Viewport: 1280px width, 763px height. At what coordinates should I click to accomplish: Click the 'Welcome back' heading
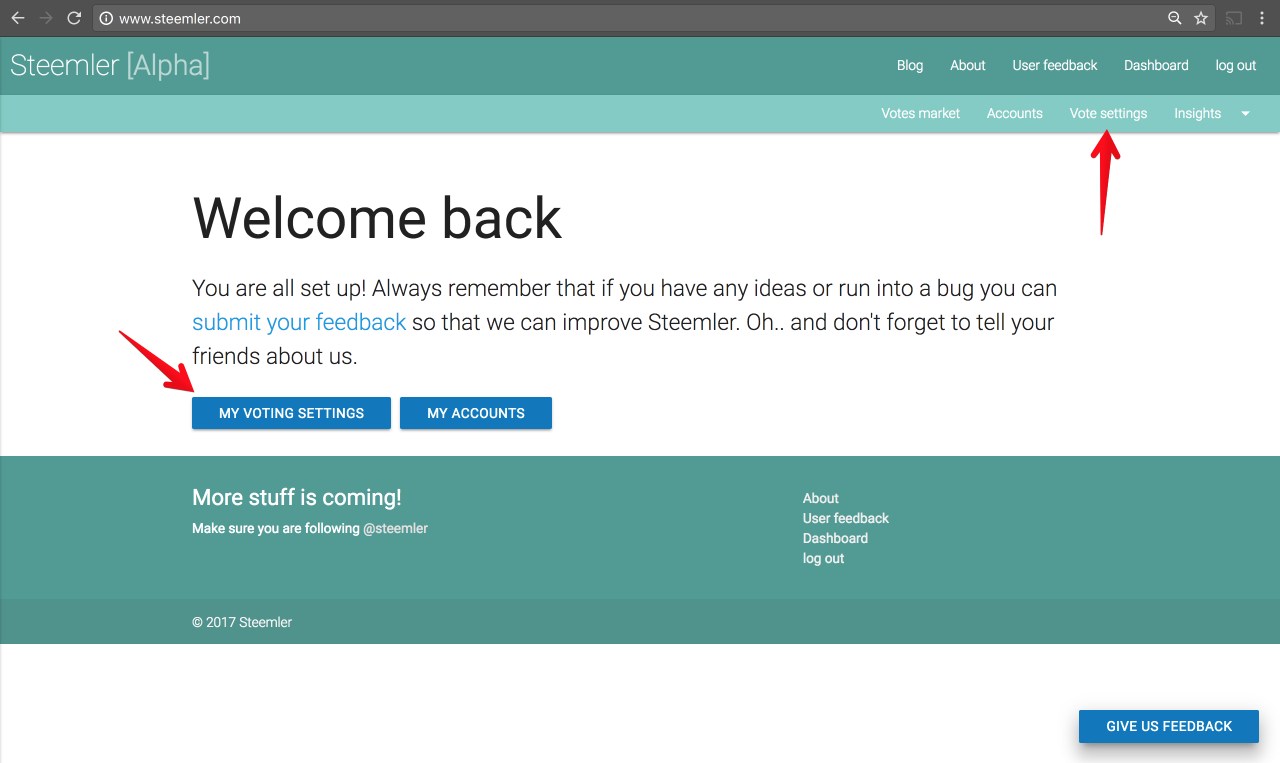coord(377,217)
